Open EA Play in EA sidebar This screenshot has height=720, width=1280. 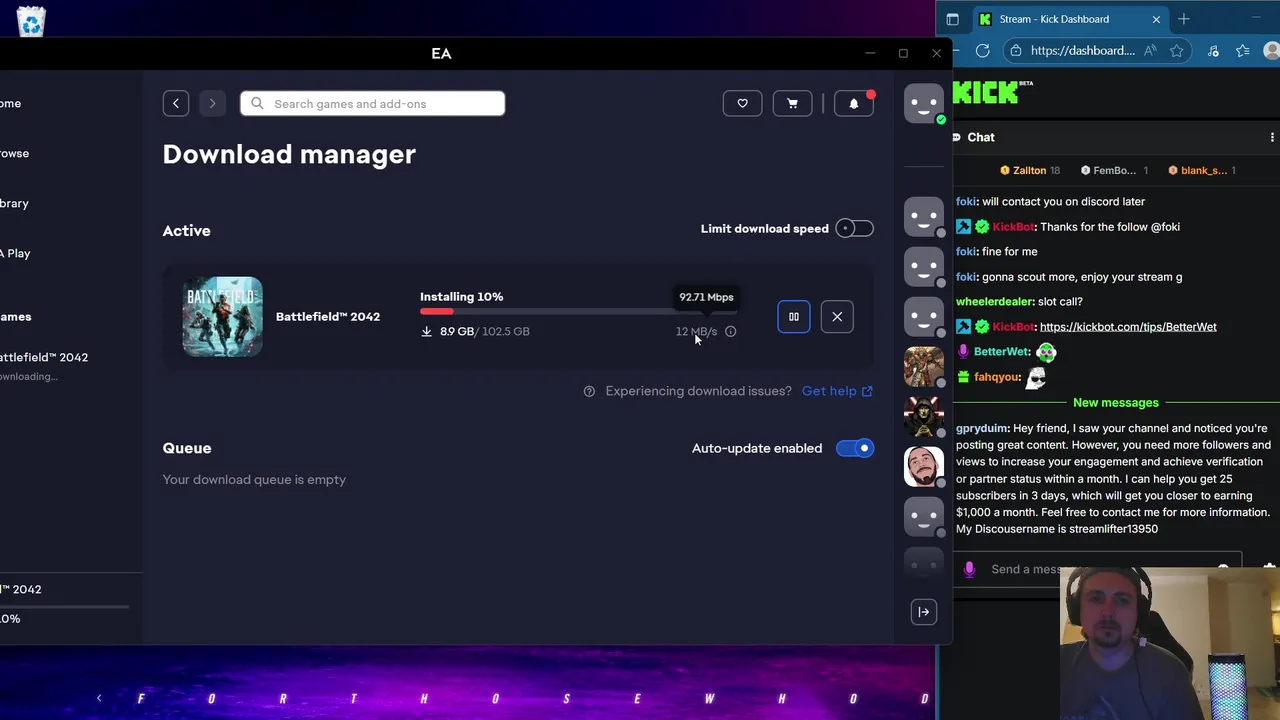(15, 253)
